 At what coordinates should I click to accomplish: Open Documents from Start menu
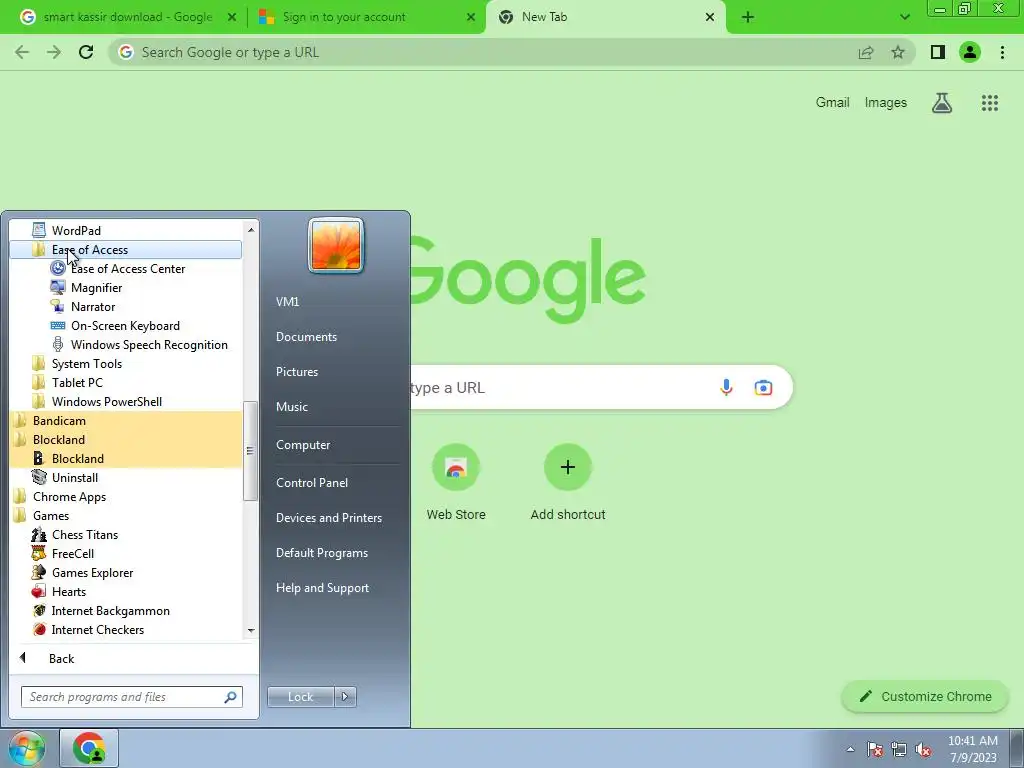tap(306, 336)
